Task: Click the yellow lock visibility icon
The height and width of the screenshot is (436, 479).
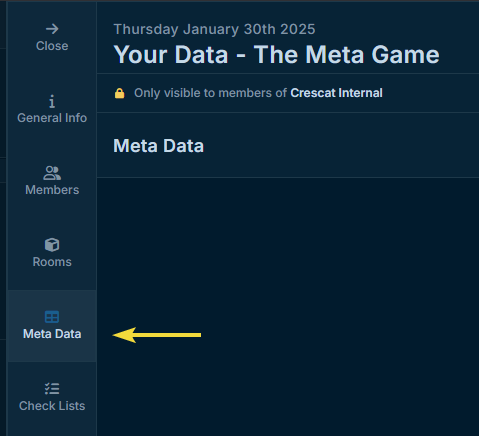Action: [120, 93]
